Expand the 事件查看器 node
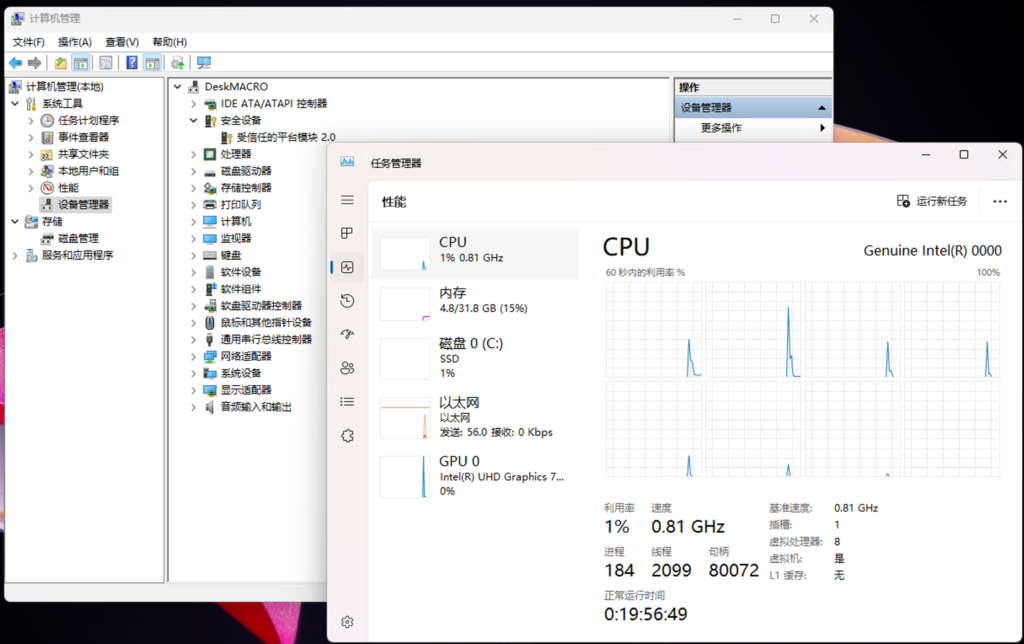Viewport: 1024px width, 644px height. click(x=31, y=137)
